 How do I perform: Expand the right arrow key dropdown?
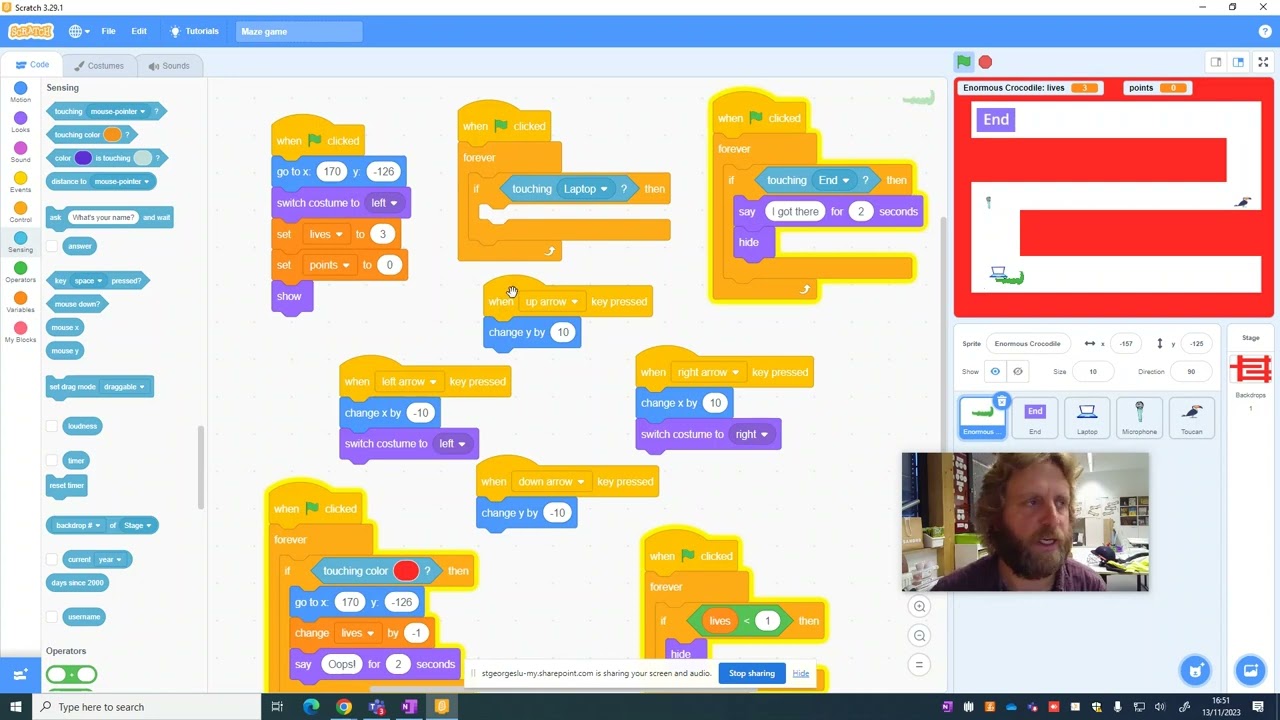click(708, 372)
